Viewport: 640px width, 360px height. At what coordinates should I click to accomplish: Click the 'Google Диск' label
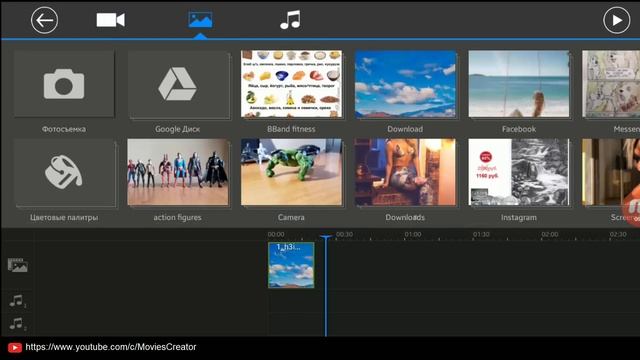coord(178,129)
